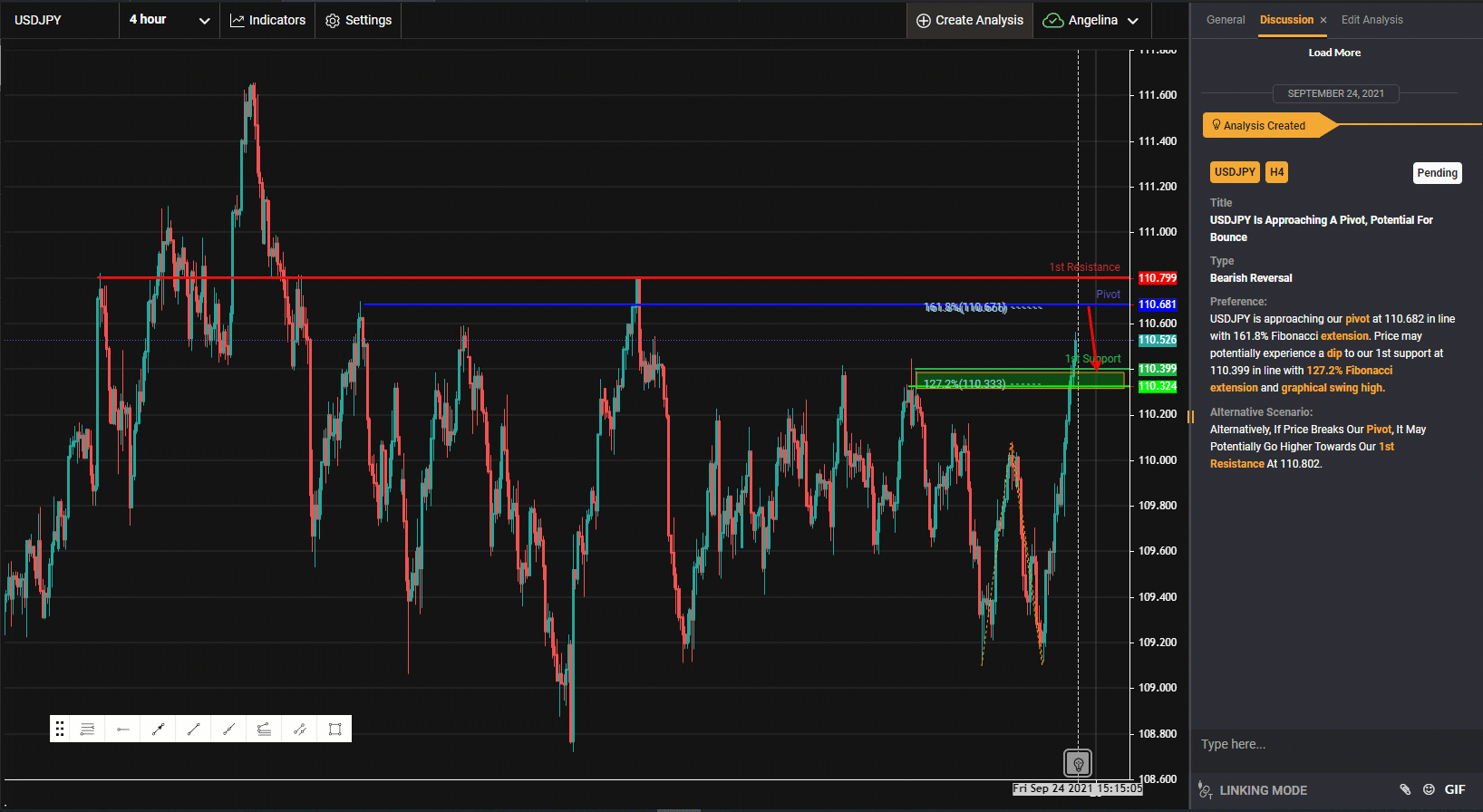The image size is (1483, 812).
Task: Click the analysis title 'USDJPY Is Approaching A Pivot'
Action: (1322, 228)
